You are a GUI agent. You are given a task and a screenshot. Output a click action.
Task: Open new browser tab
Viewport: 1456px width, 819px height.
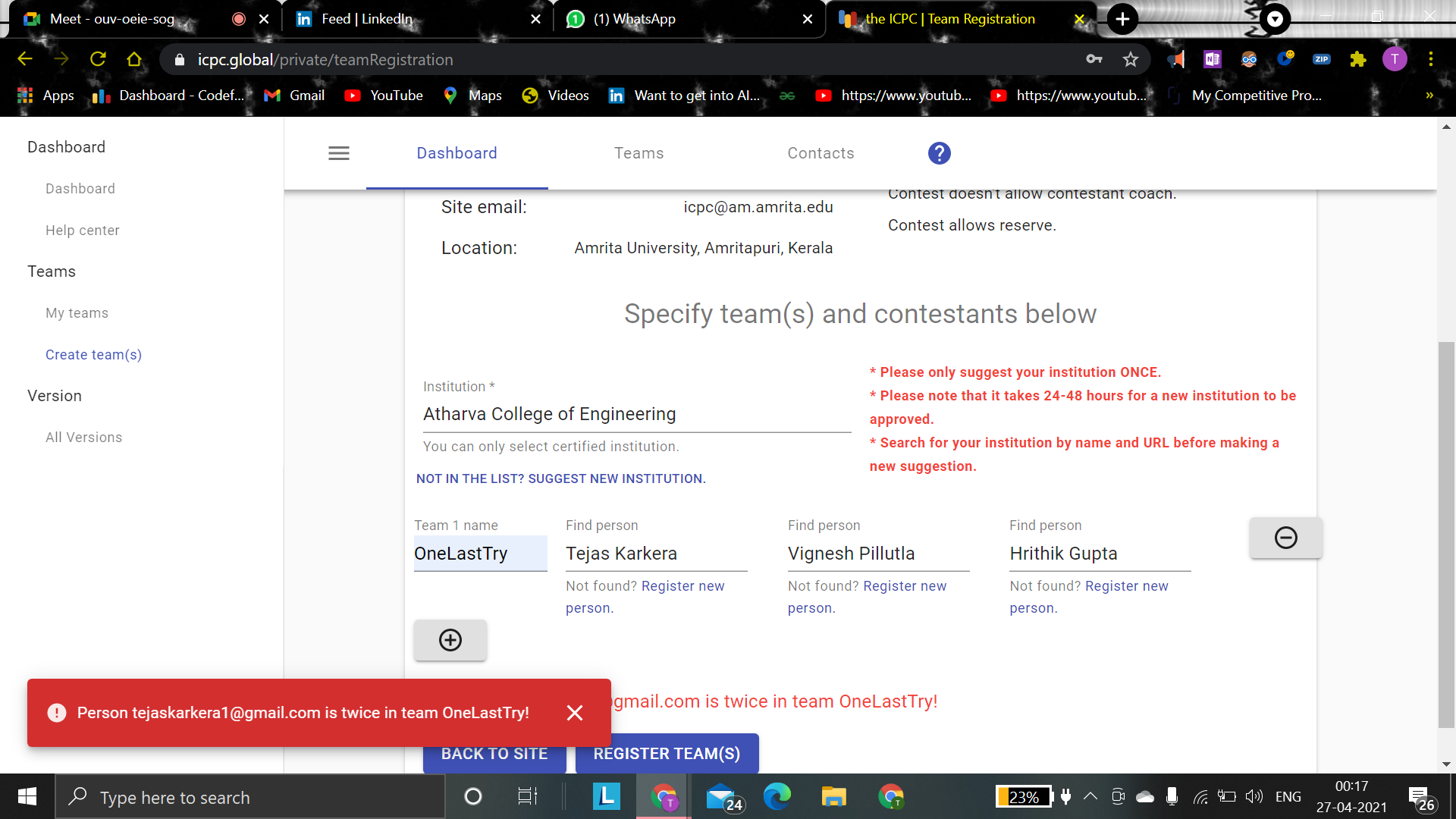tap(1122, 19)
